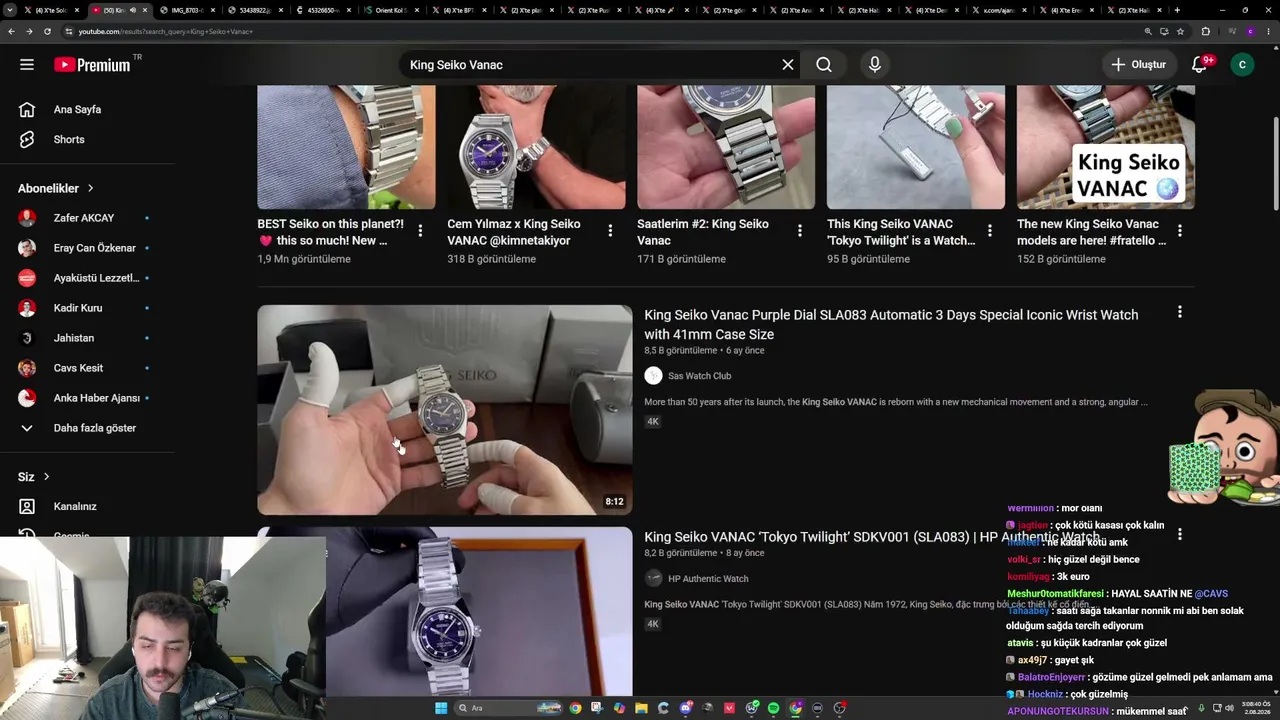Switch to the 45326650 browser tab

tap(324, 10)
